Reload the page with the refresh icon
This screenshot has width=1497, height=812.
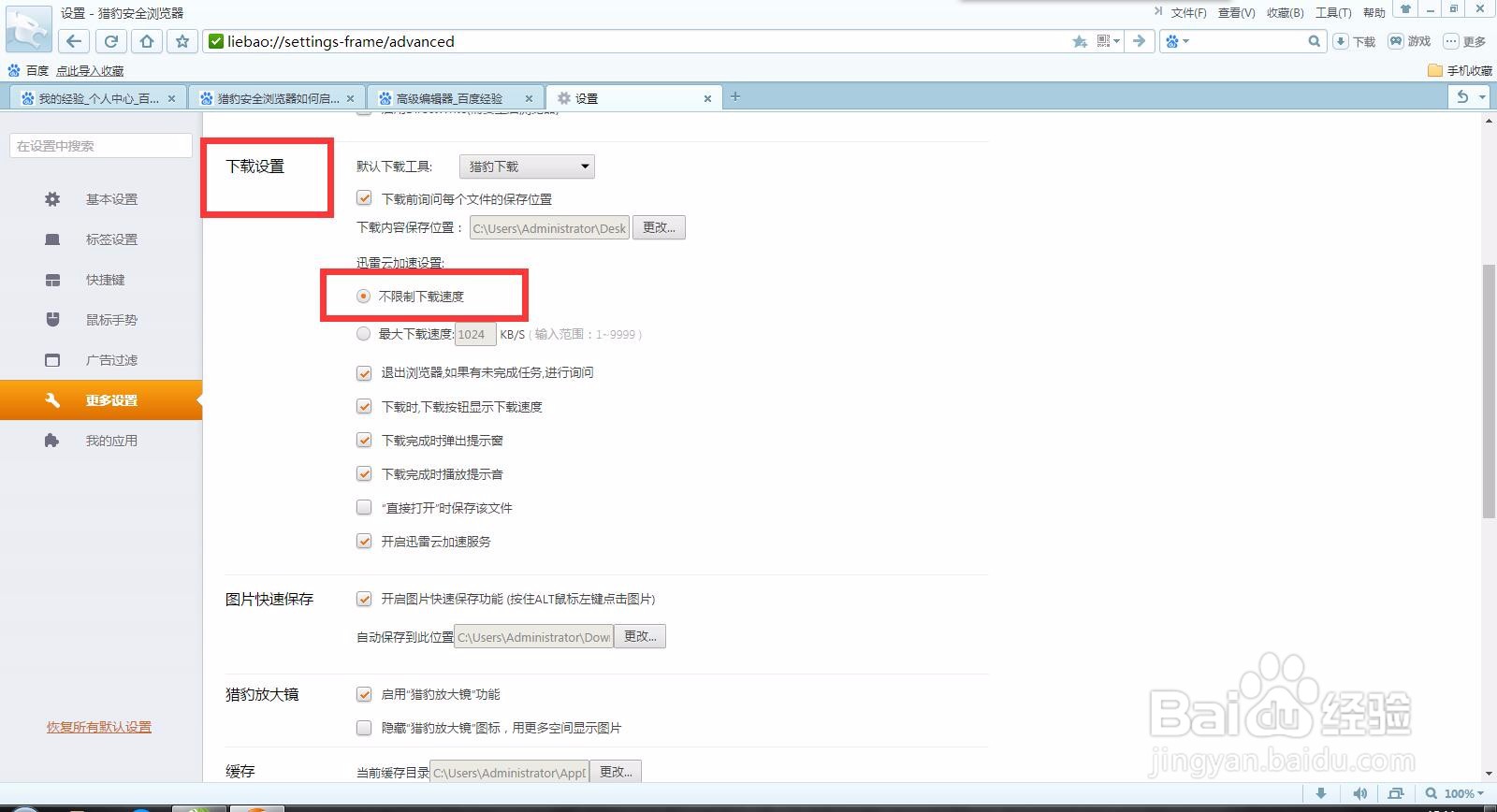(x=110, y=41)
